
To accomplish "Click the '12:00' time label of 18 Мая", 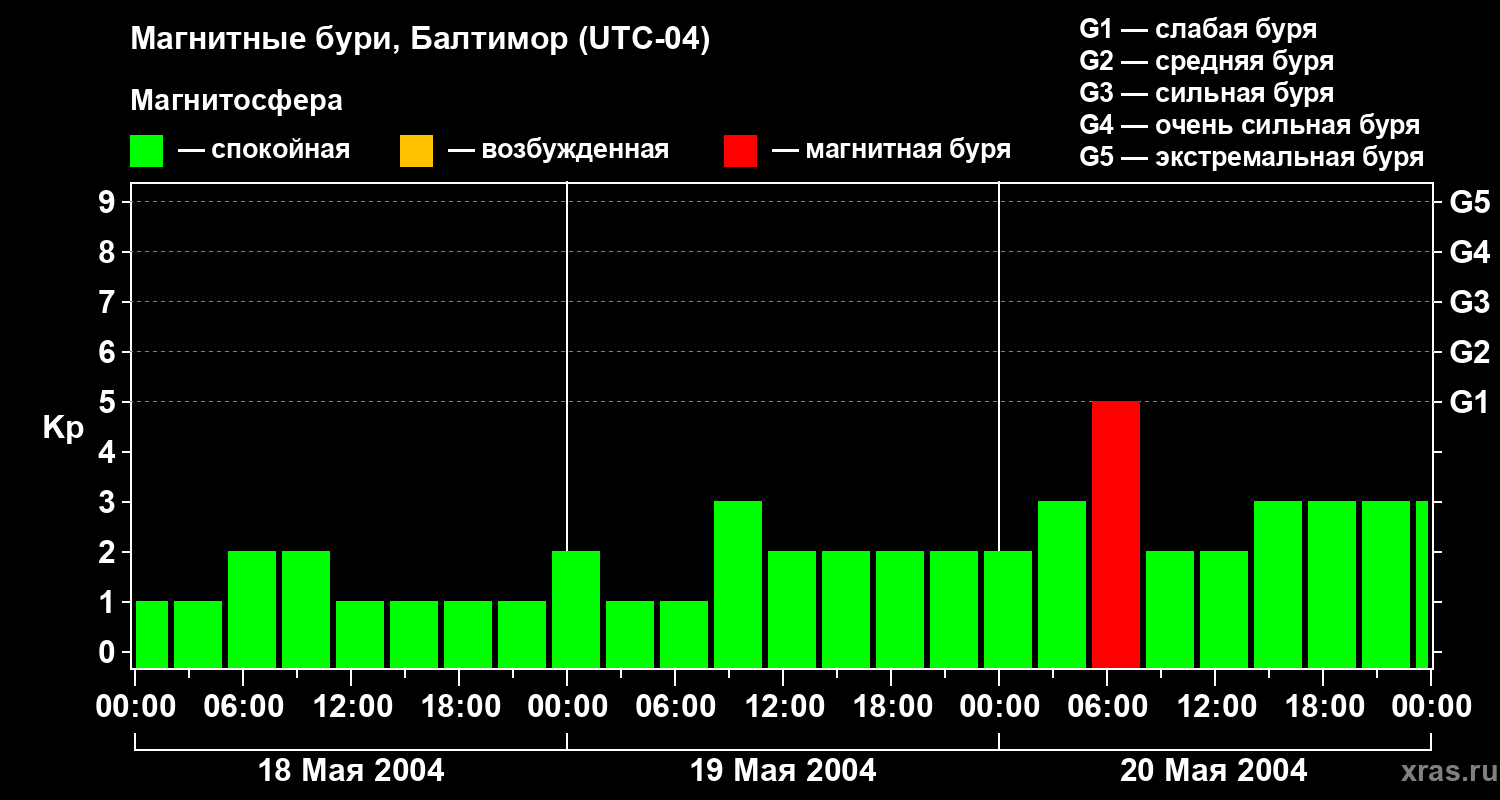I will [x=351, y=707].
